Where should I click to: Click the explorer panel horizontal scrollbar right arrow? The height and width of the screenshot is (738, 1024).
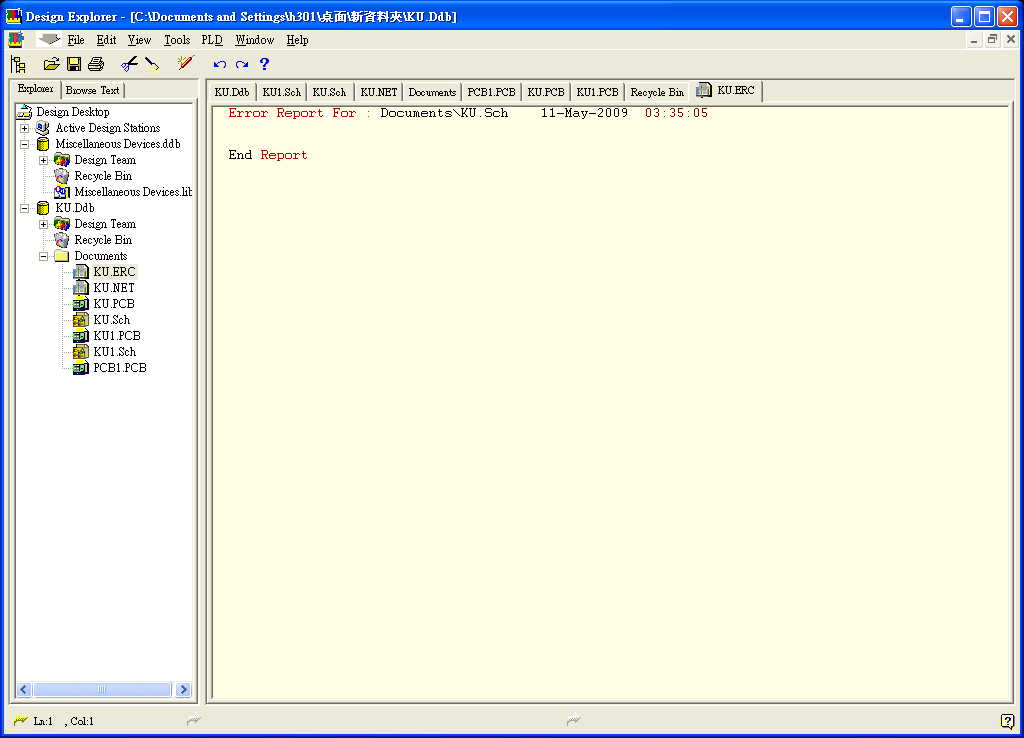pos(183,690)
